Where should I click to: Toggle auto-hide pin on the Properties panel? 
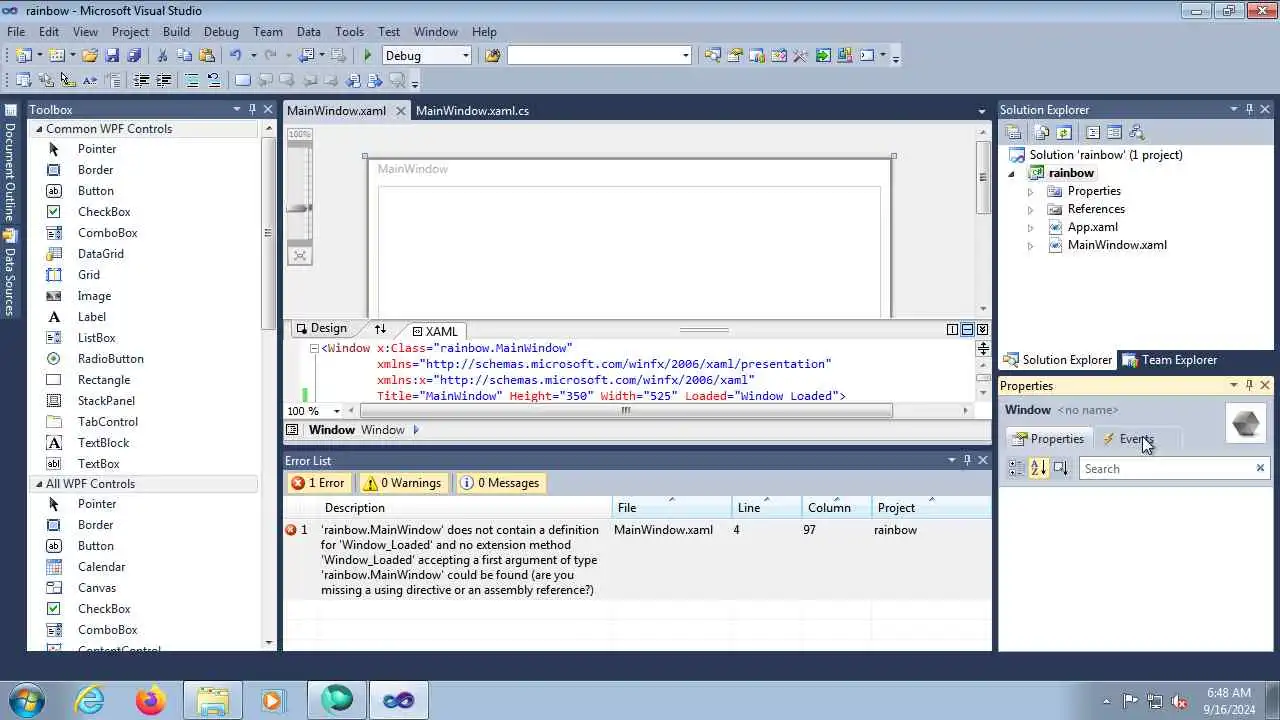tap(1249, 385)
